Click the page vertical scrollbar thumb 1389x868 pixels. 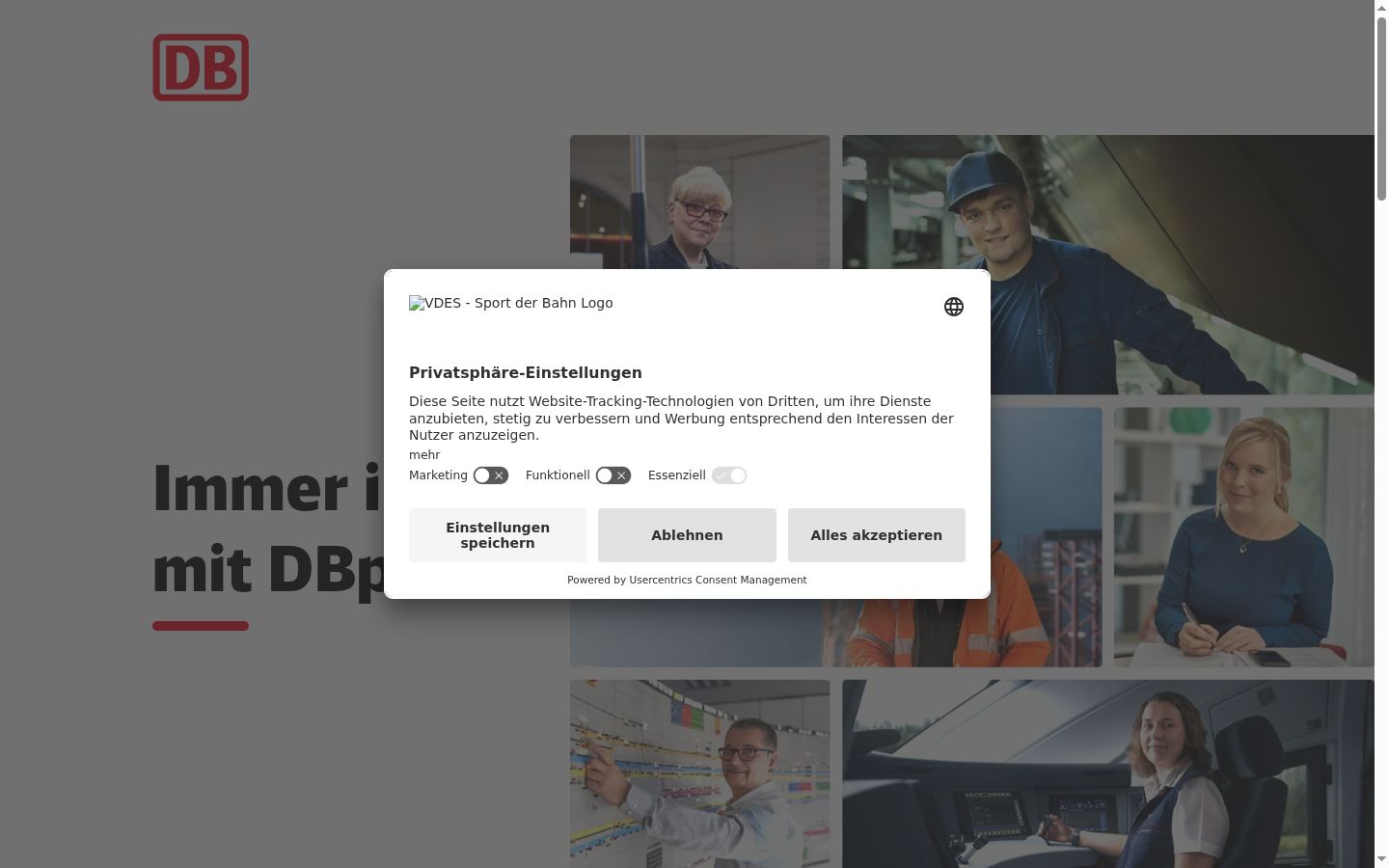(1381, 108)
